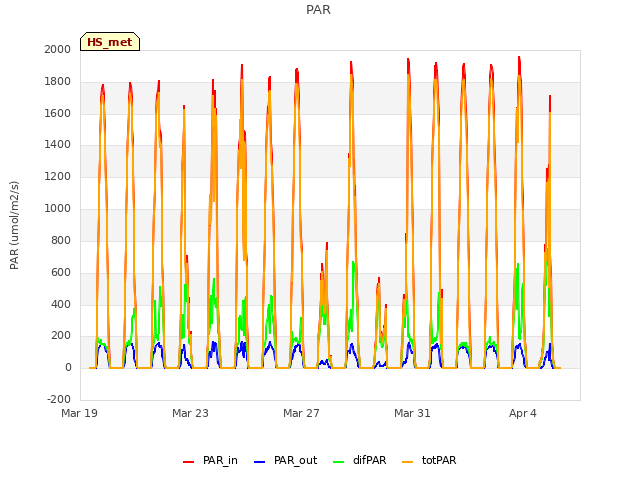Toggle the totPAR legend entry

[x=429, y=460]
